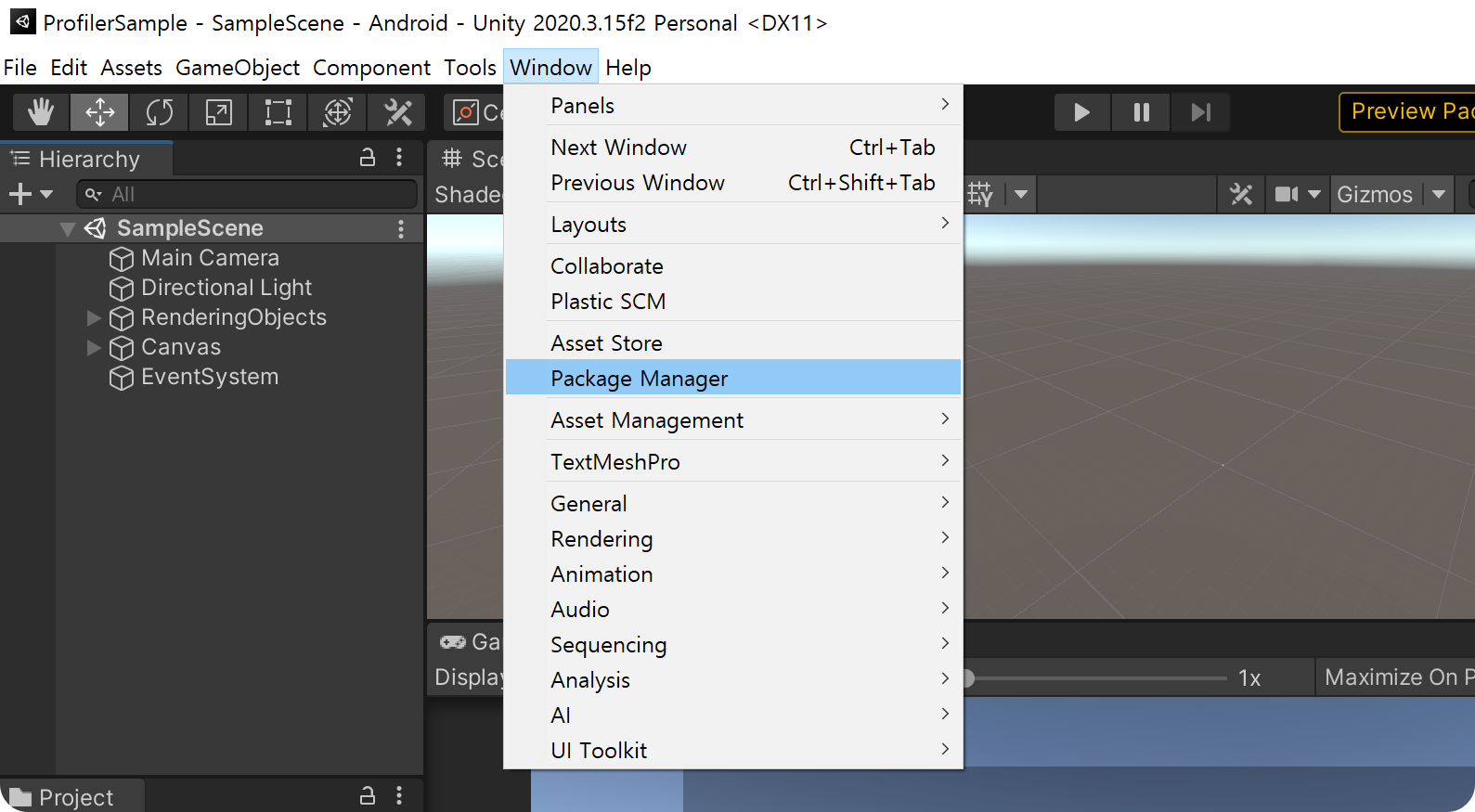Image resolution: width=1475 pixels, height=812 pixels.
Task: Focus the Hierarchy search field
Action: pos(247,194)
